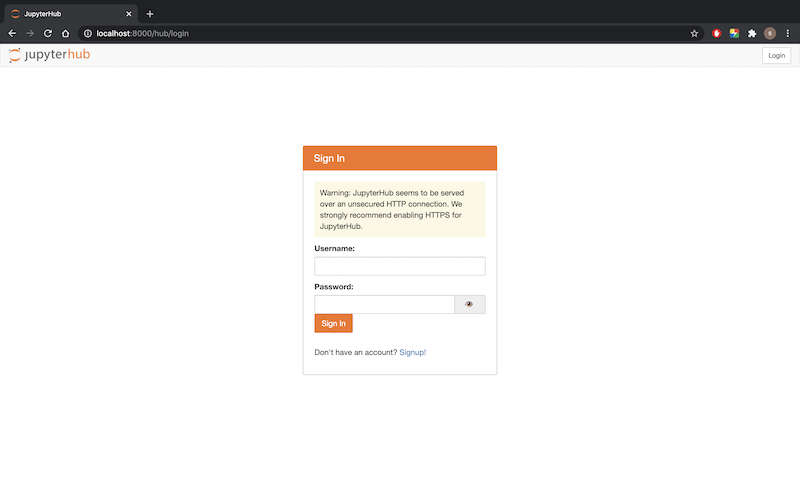Click the browser forward arrow

coord(30,33)
